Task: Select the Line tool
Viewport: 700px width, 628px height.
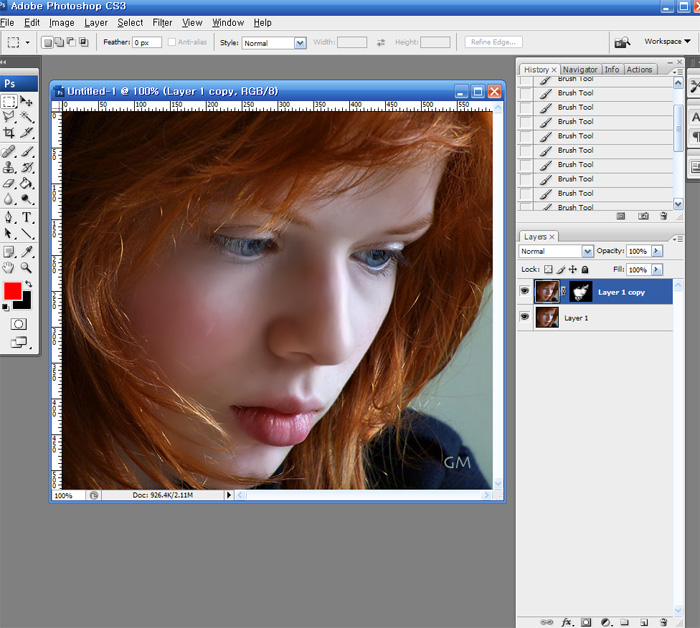Action: [26, 233]
